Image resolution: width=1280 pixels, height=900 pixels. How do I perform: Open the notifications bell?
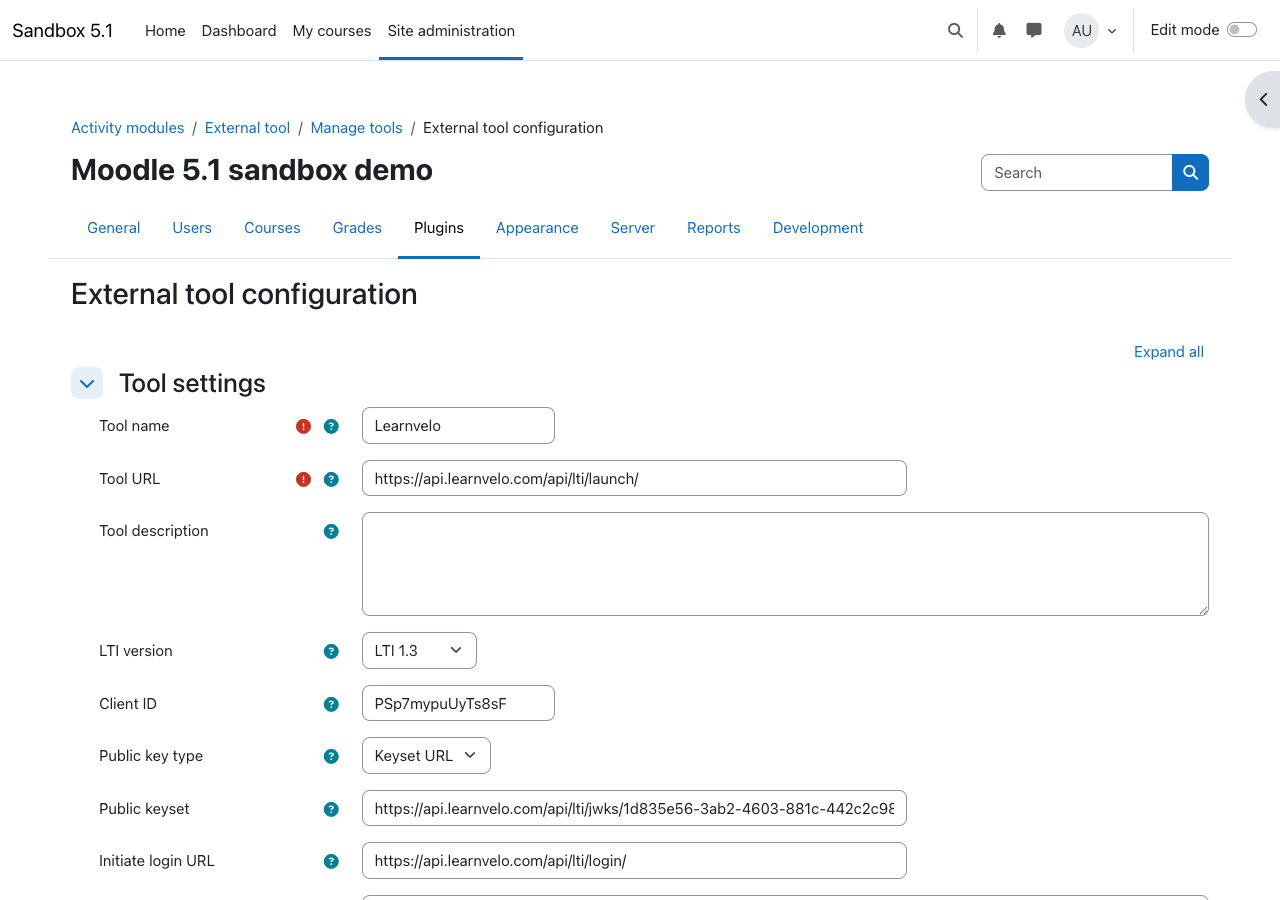click(999, 30)
